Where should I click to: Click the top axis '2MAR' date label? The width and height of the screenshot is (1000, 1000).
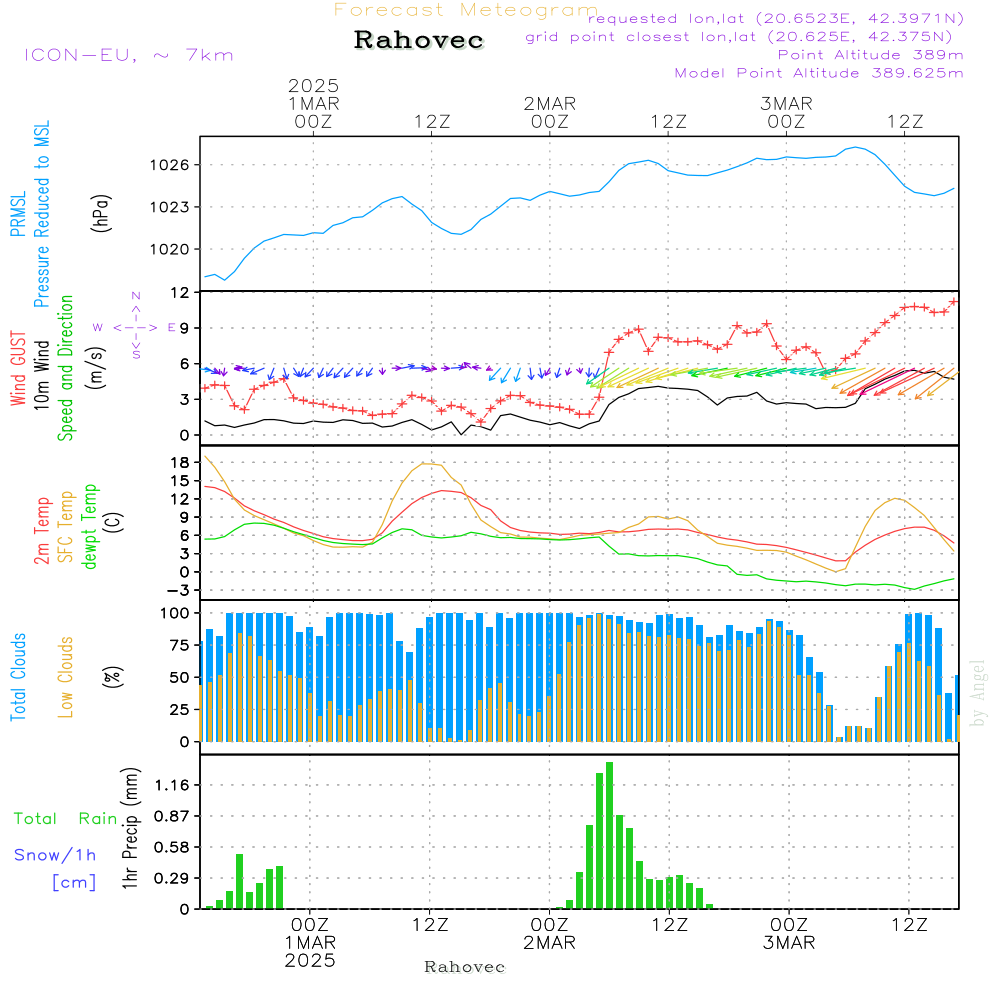550,103
